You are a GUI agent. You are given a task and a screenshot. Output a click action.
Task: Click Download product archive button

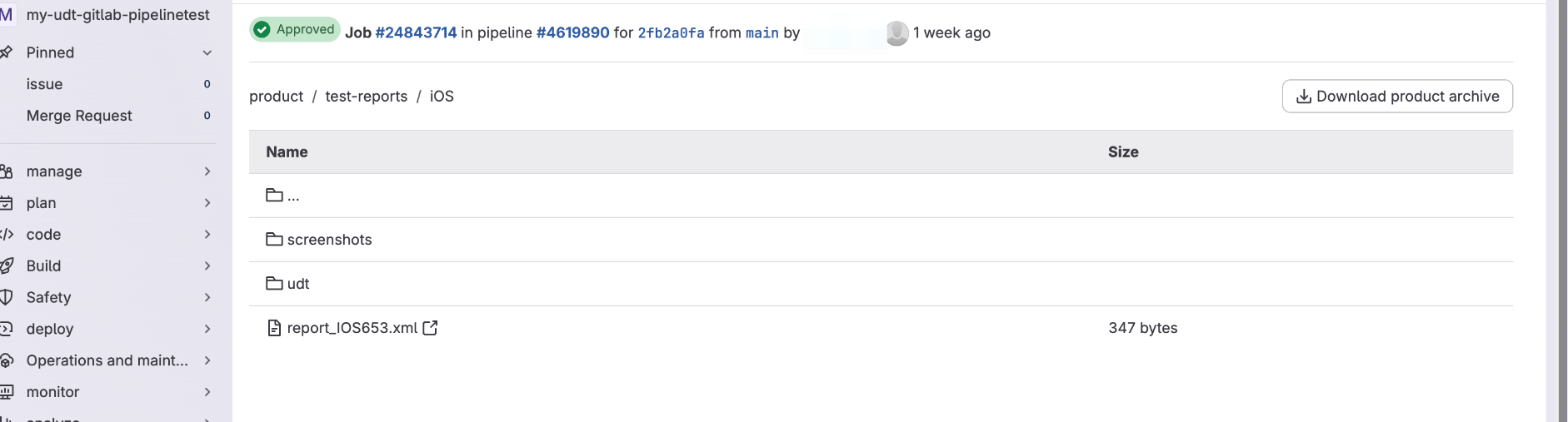pyautogui.click(x=1397, y=97)
